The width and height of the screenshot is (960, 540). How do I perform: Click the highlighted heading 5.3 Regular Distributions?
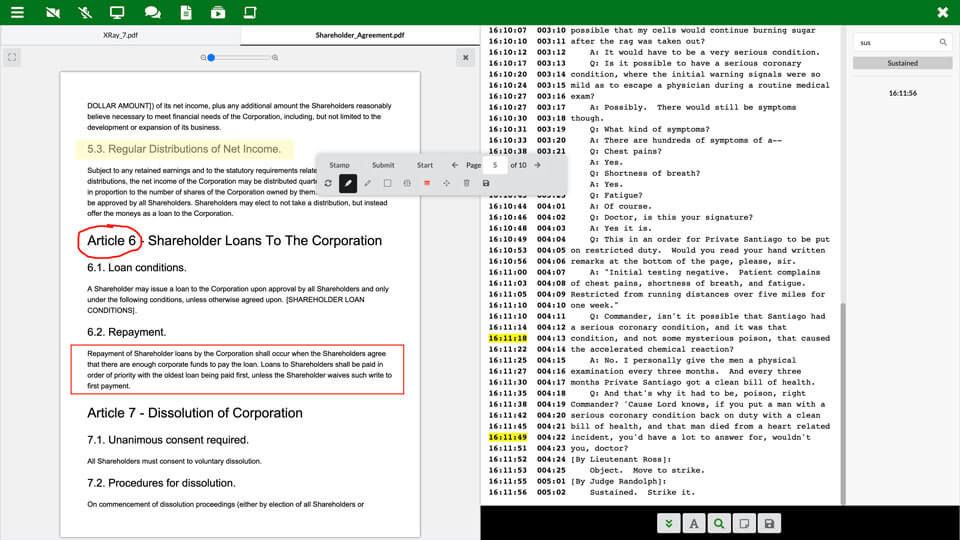[184, 149]
